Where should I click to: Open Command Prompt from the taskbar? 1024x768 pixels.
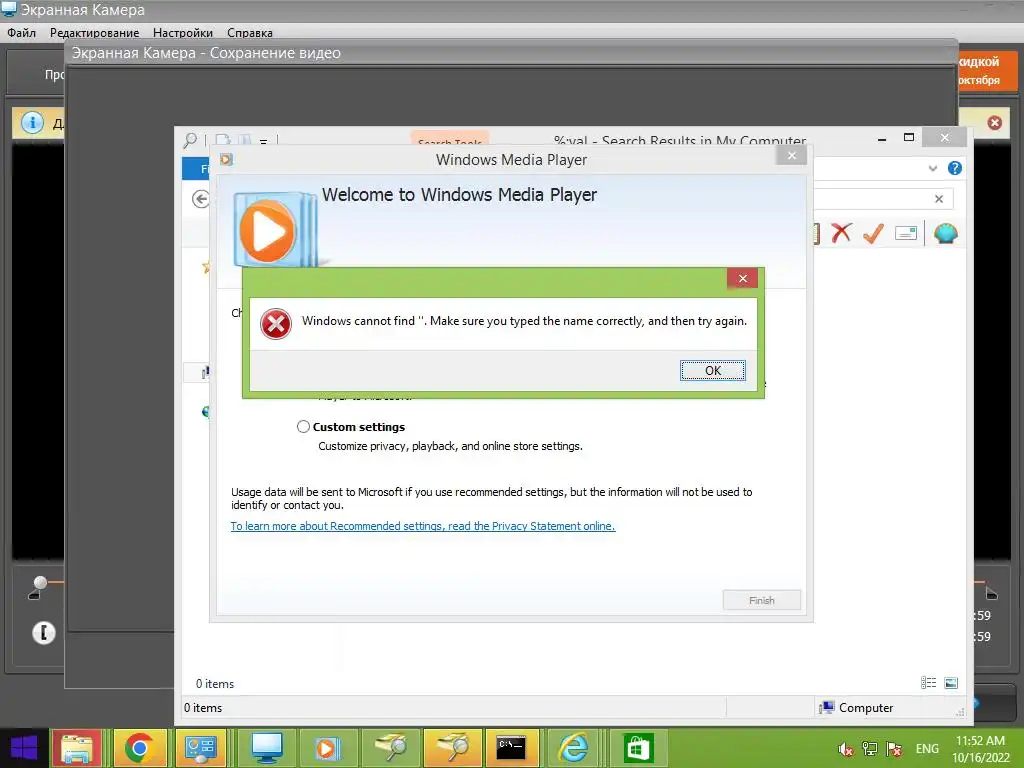[x=511, y=748]
